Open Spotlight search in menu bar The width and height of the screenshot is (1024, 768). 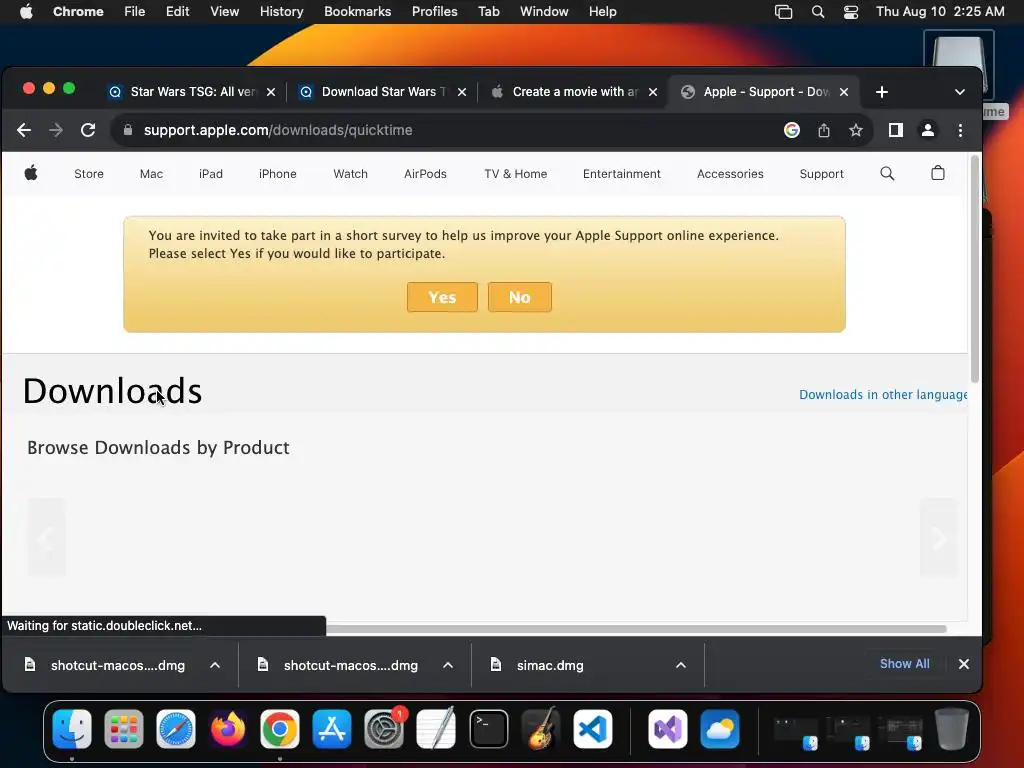pos(817,12)
